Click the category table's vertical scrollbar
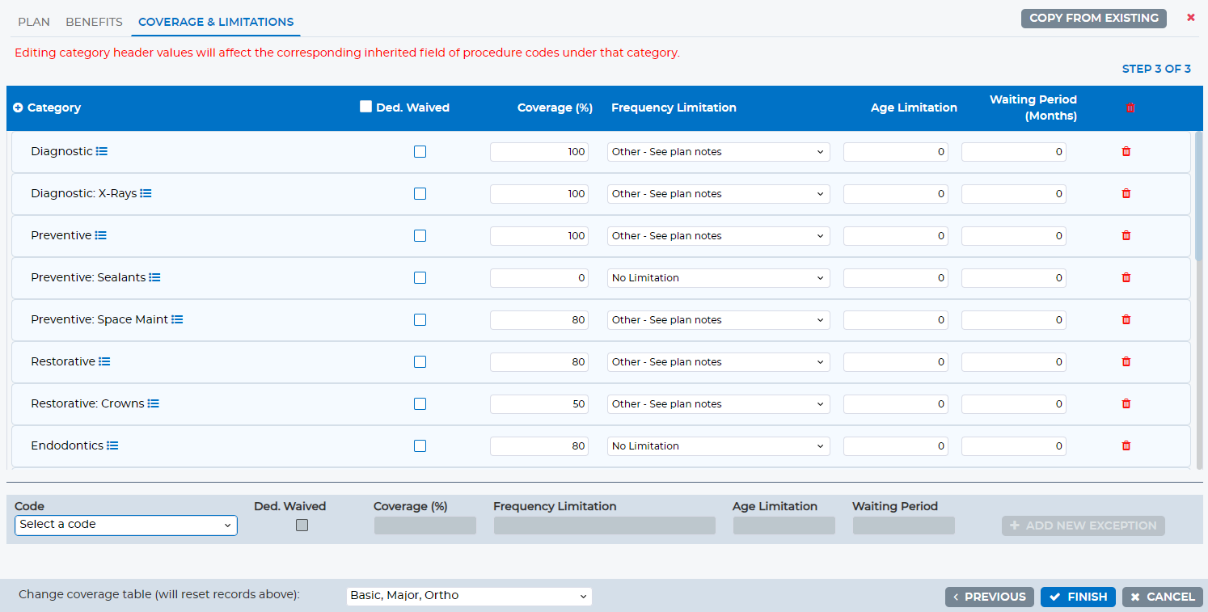The height and width of the screenshot is (612, 1208). pyautogui.click(x=1199, y=195)
